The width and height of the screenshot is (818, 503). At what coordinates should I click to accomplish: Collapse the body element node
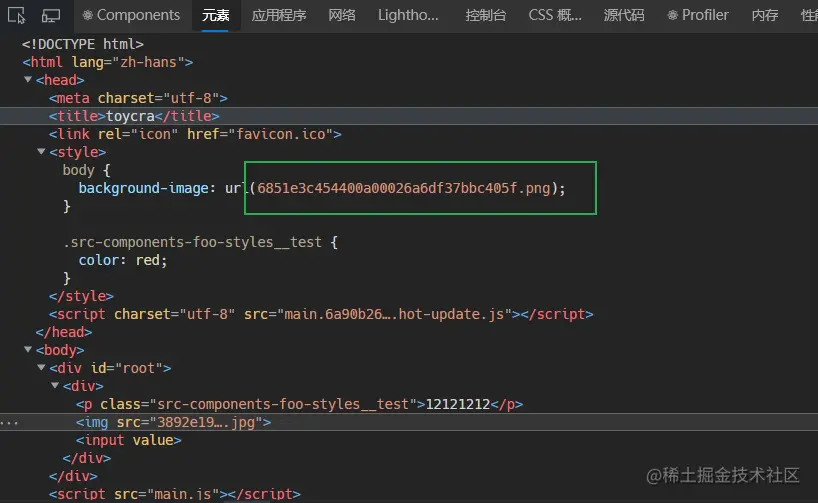click(x=28, y=350)
